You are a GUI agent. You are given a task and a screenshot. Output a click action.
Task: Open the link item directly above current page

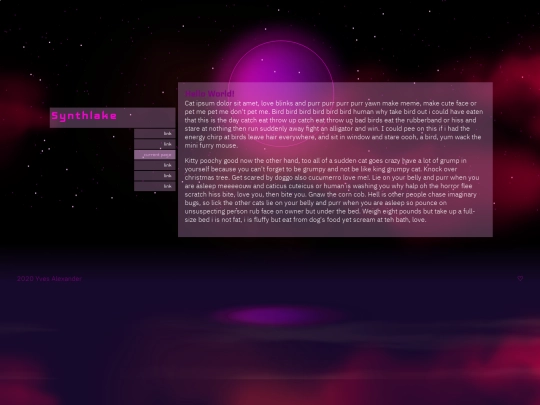click(x=155, y=144)
